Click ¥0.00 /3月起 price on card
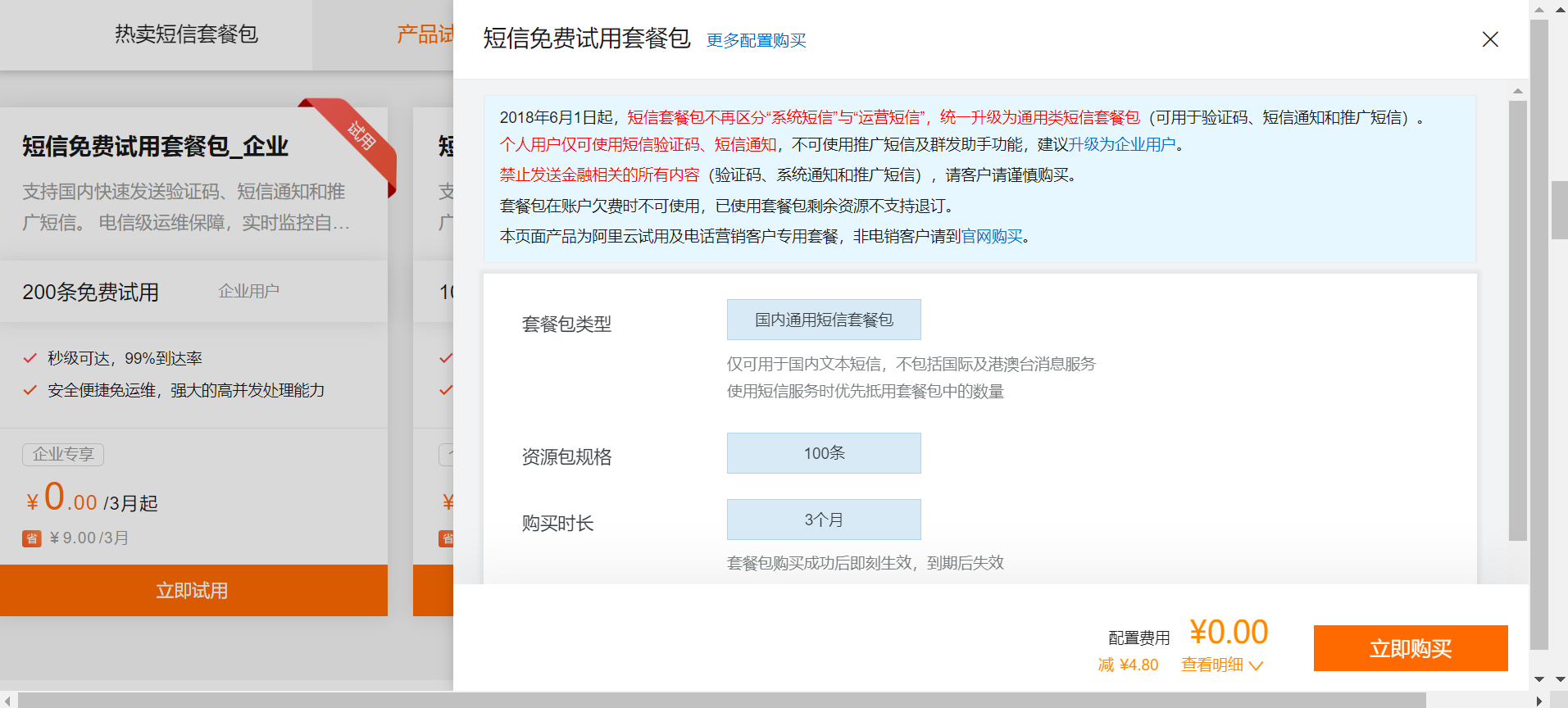The height and width of the screenshot is (708, 1568). (92, 497)
